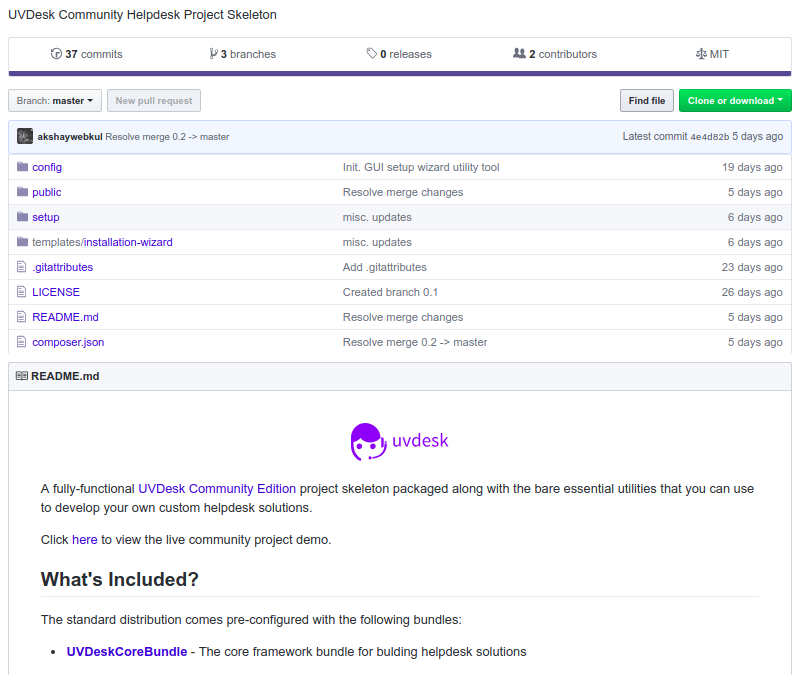Click the purple language bar
The width and height of the screenshot is (799, 675).
[x=400, y=74]
